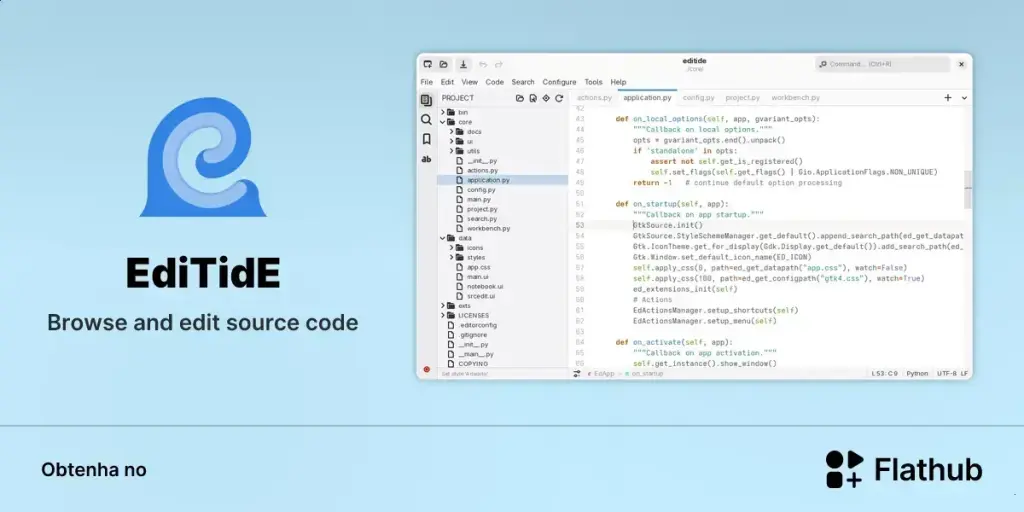This screenshot has height=512, width=1024.
Task: Click the plus icon to add new tab
Action: point(948,98)
